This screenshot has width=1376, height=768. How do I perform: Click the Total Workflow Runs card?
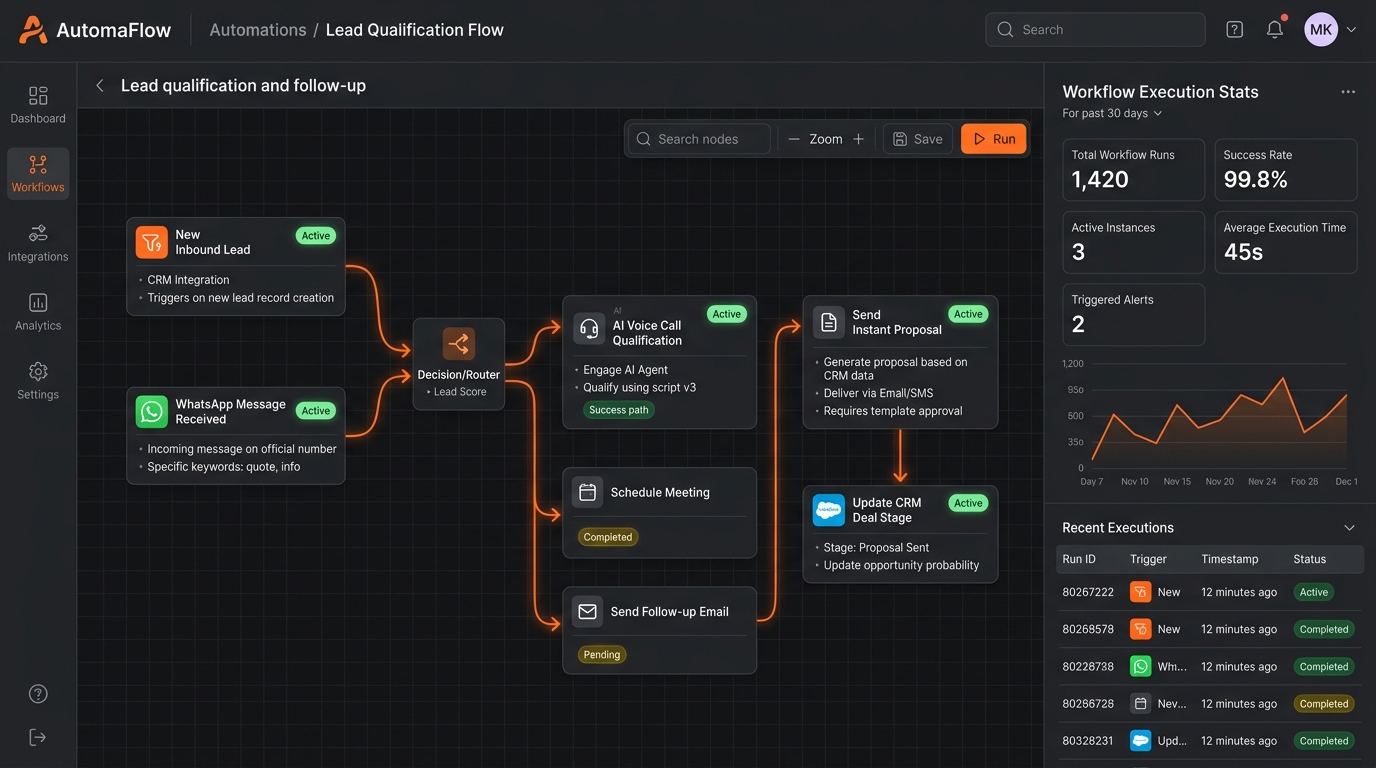(1134, 170)
